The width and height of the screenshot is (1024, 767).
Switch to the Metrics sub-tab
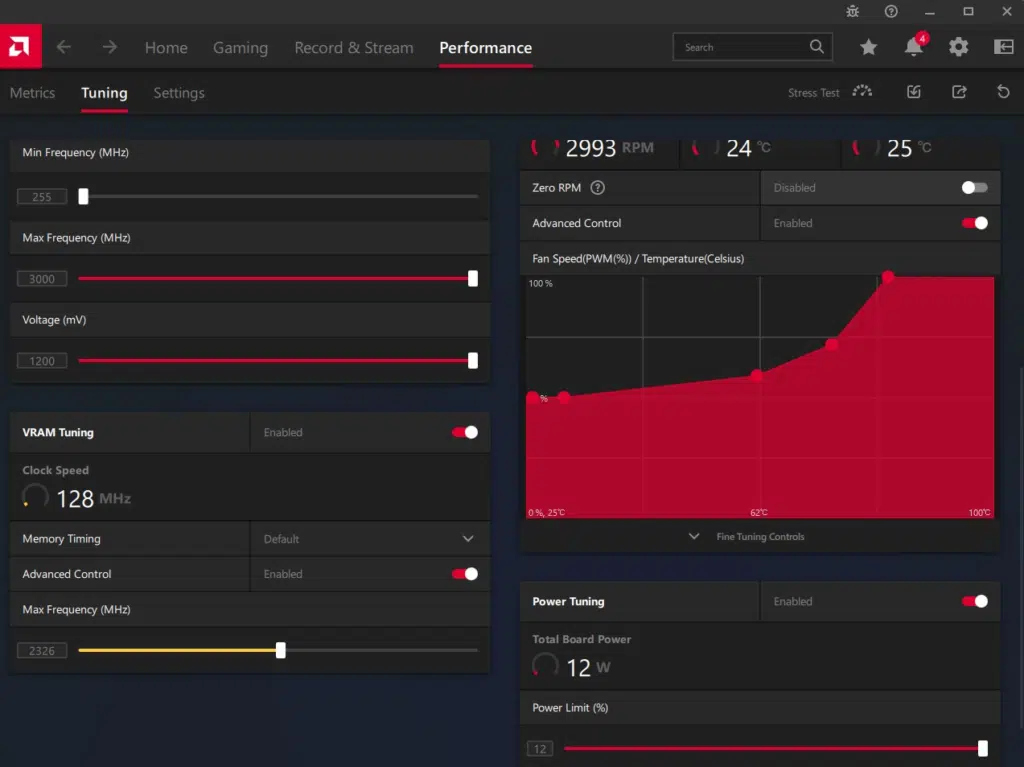[x=32, y=93]
